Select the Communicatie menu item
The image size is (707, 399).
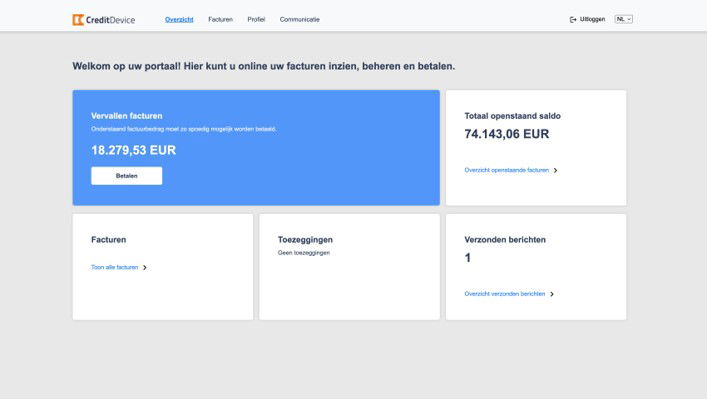coord(299,19)
